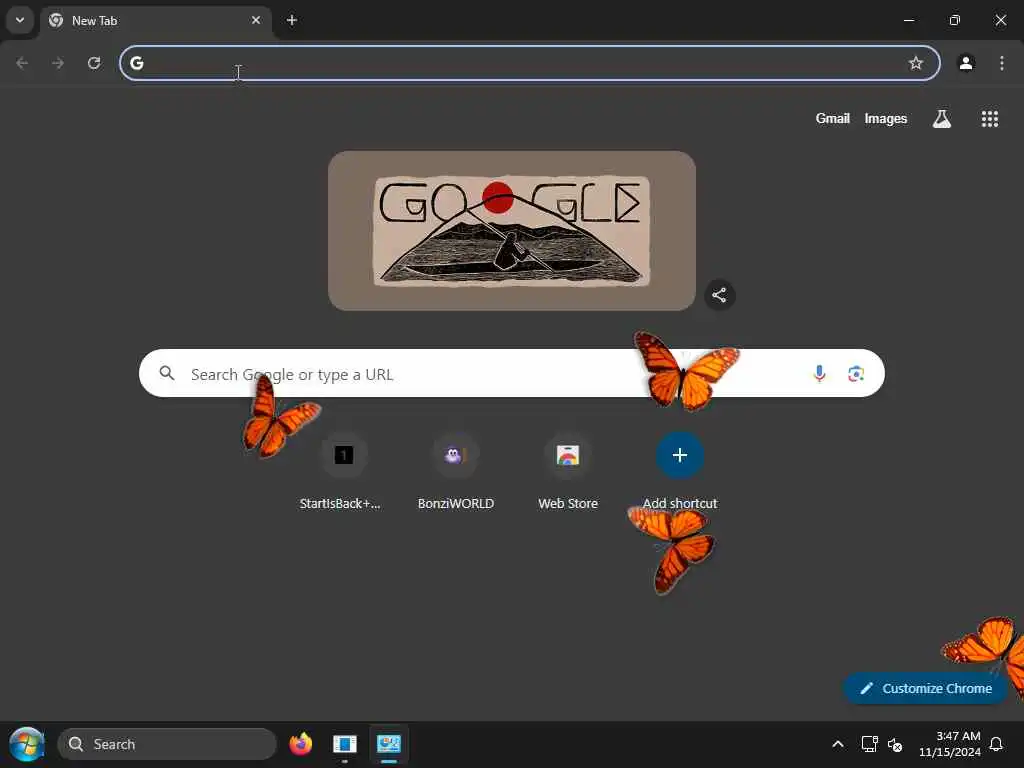Open the Gmail link

pyautogui.click(x=832, y=118)
